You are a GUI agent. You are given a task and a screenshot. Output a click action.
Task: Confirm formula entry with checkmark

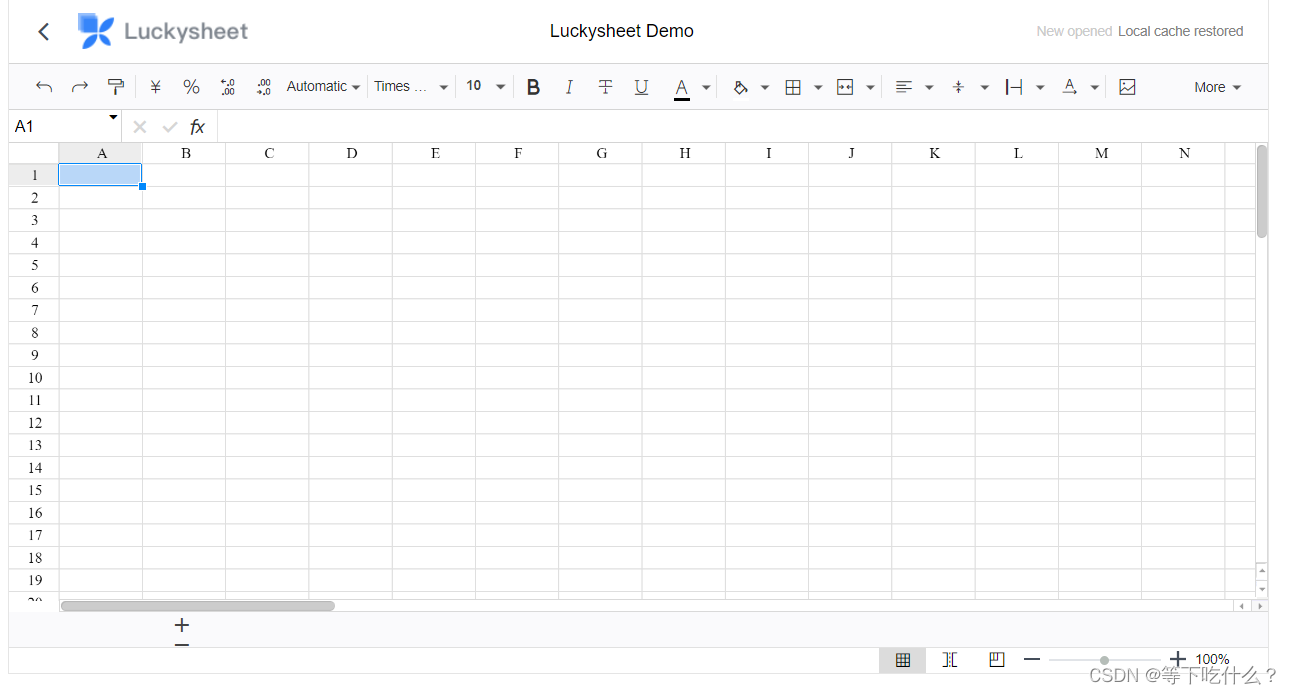pos(169,127)
